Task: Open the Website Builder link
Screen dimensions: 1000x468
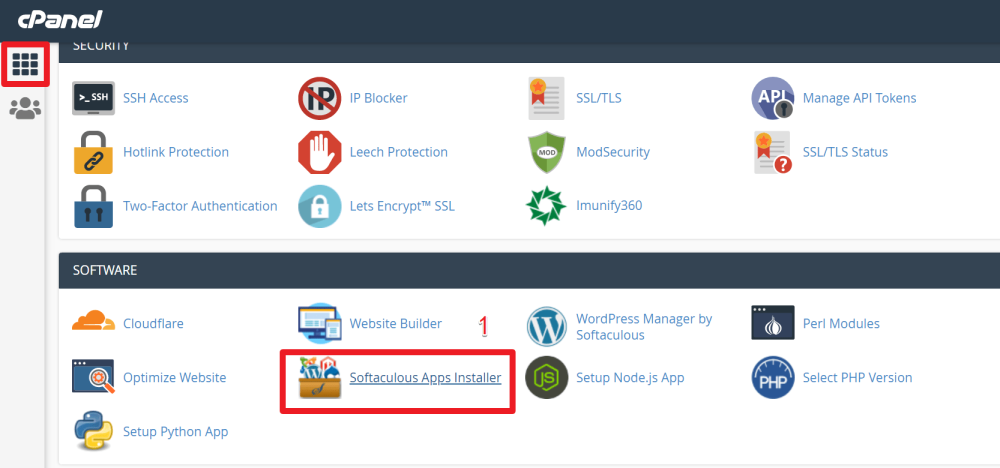Action: pyautogui.click(x=395, y=324)
